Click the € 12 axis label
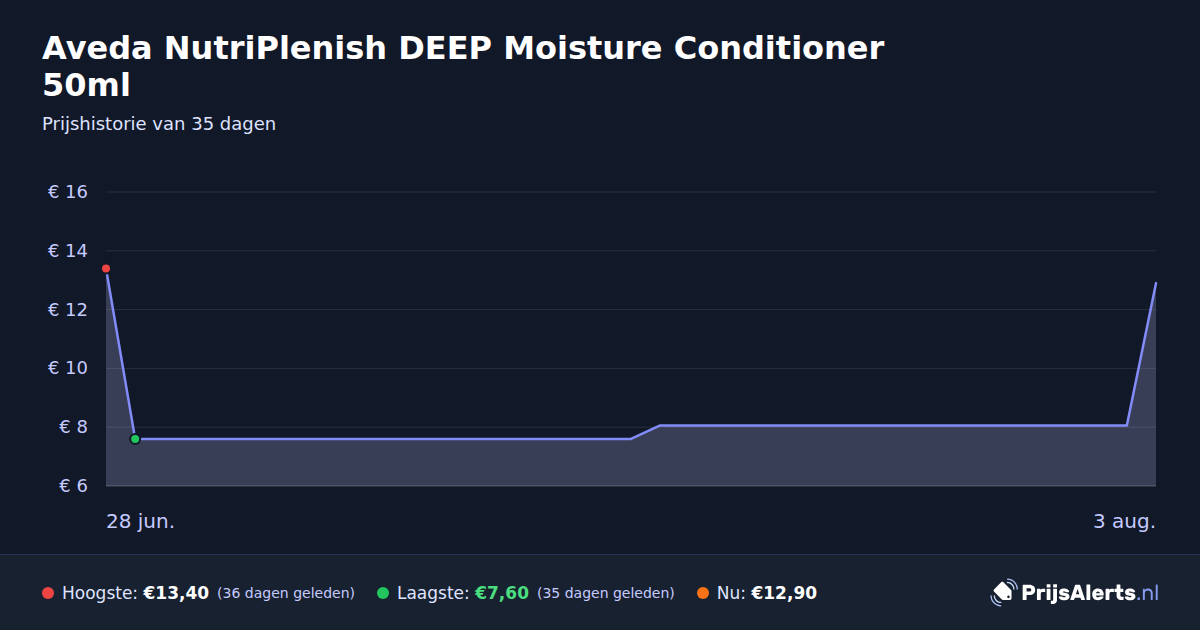The image size is (1200, 630). 68,310
